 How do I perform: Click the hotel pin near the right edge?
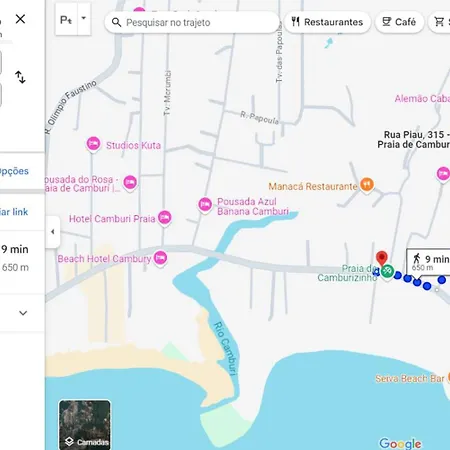(443, 174)
